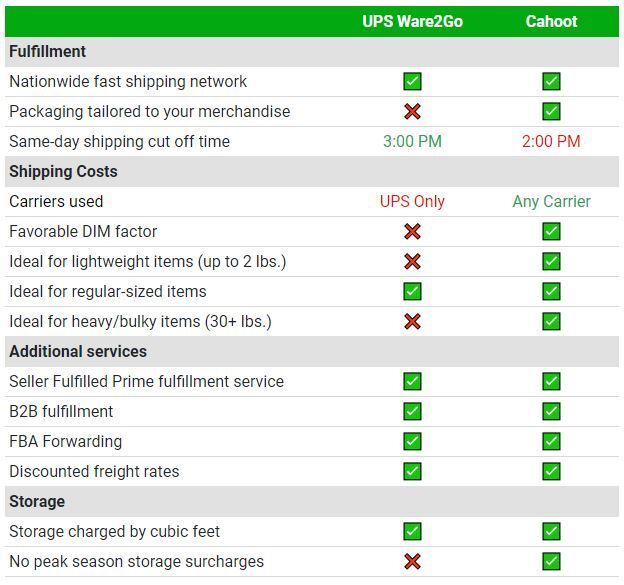
Task: Select the Cahoot column header
Action: (551, 21)
